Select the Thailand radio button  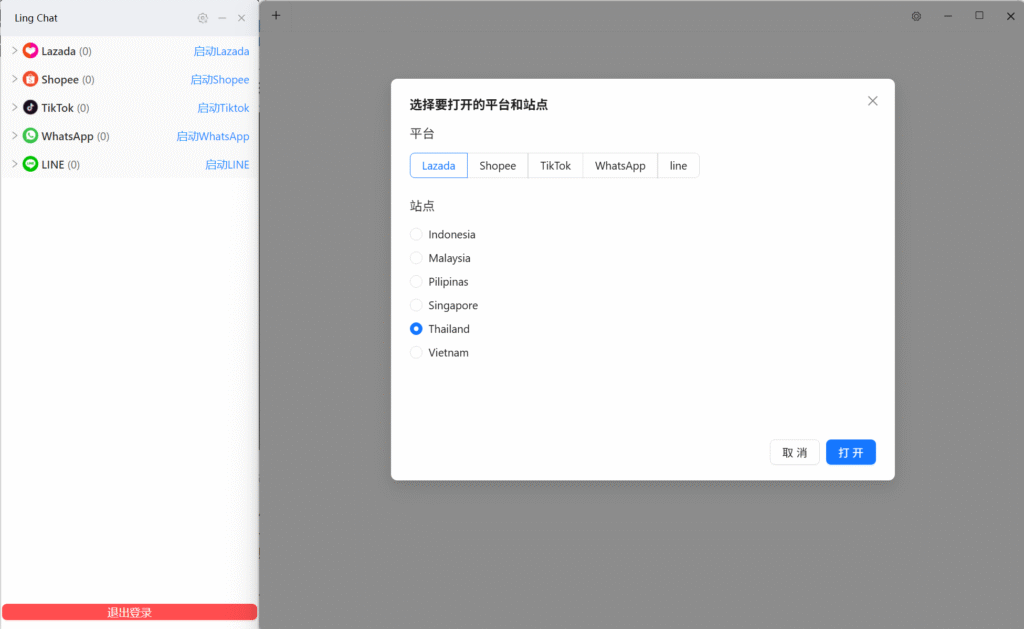416,329
